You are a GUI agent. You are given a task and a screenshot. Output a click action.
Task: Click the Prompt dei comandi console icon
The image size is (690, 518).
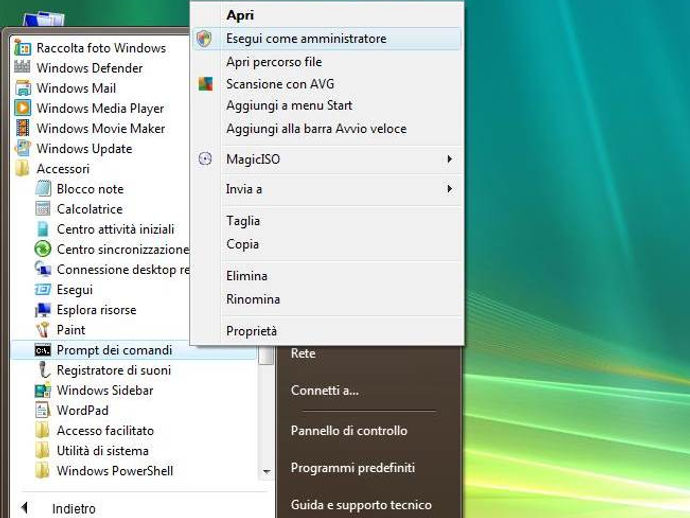point(43,350)
